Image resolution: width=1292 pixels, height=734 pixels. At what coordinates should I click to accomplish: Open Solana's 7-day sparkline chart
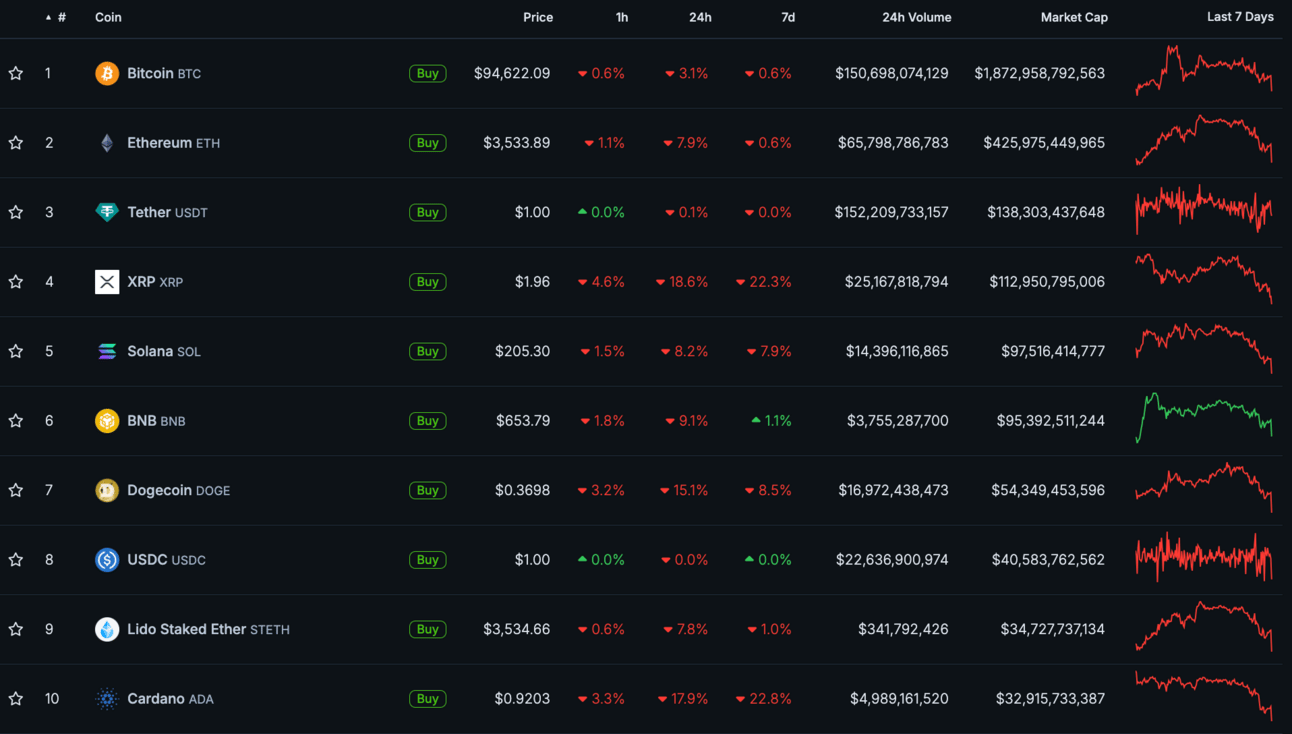(x=1204, y=348)
